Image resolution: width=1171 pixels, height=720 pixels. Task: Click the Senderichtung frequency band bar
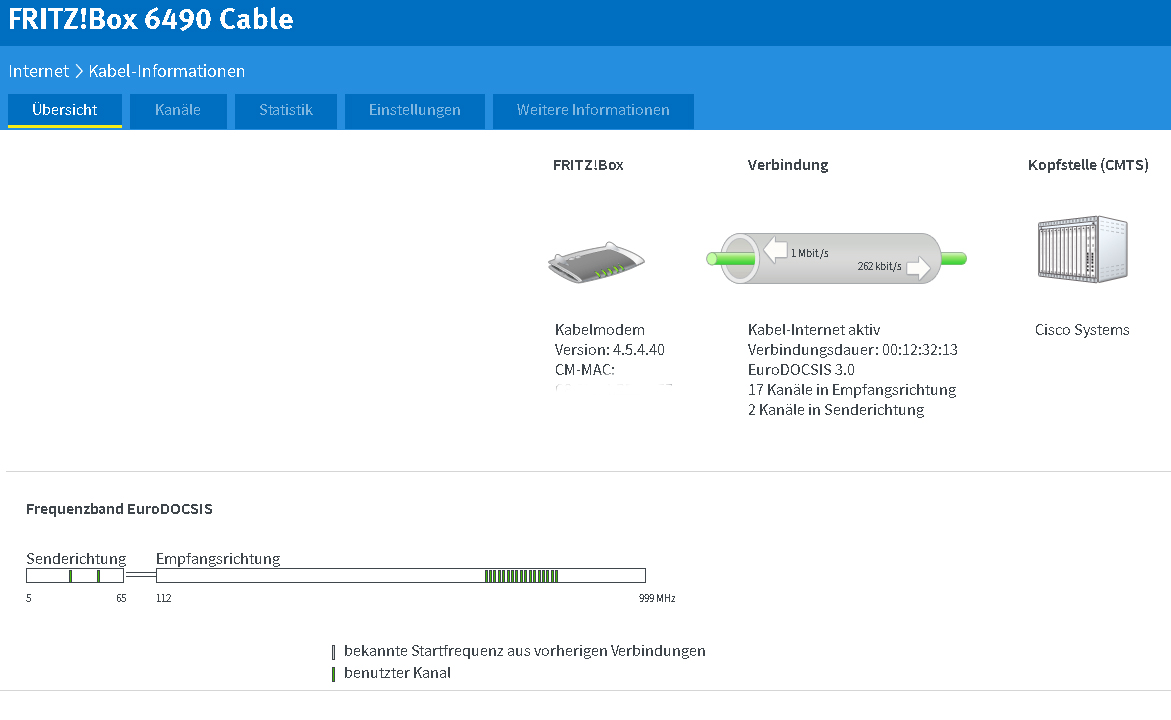pyautogui.click(x=45, y=576)
